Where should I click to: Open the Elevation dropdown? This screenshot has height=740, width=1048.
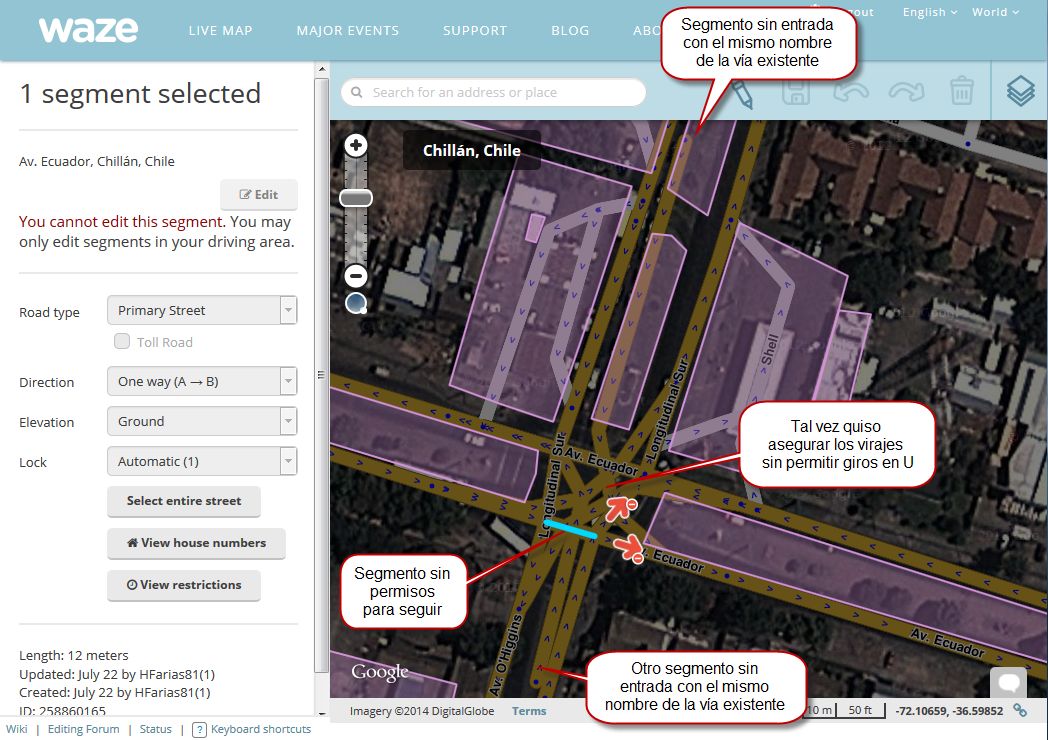click(202, 422)
